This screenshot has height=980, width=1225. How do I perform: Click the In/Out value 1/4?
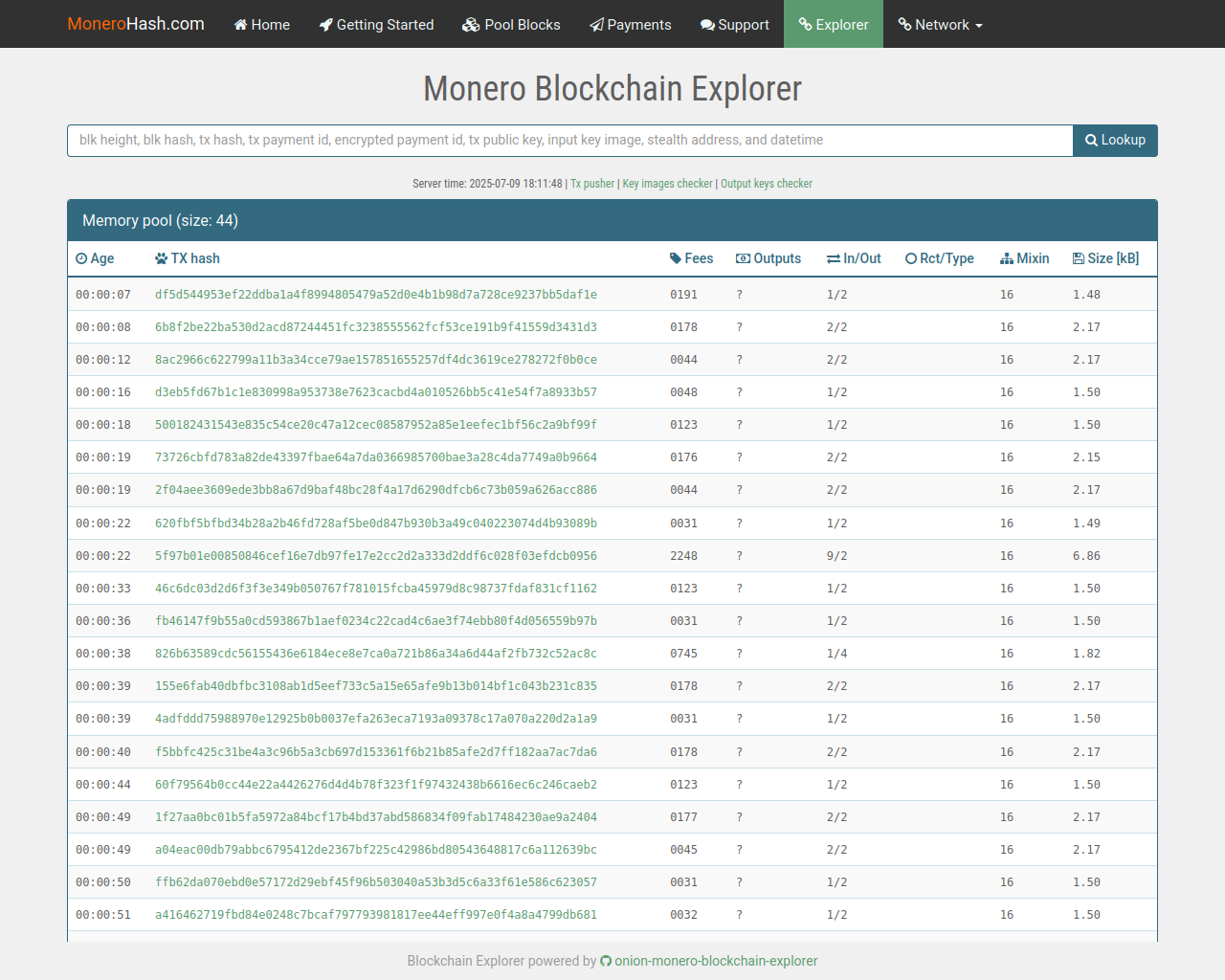pos(837,654)
